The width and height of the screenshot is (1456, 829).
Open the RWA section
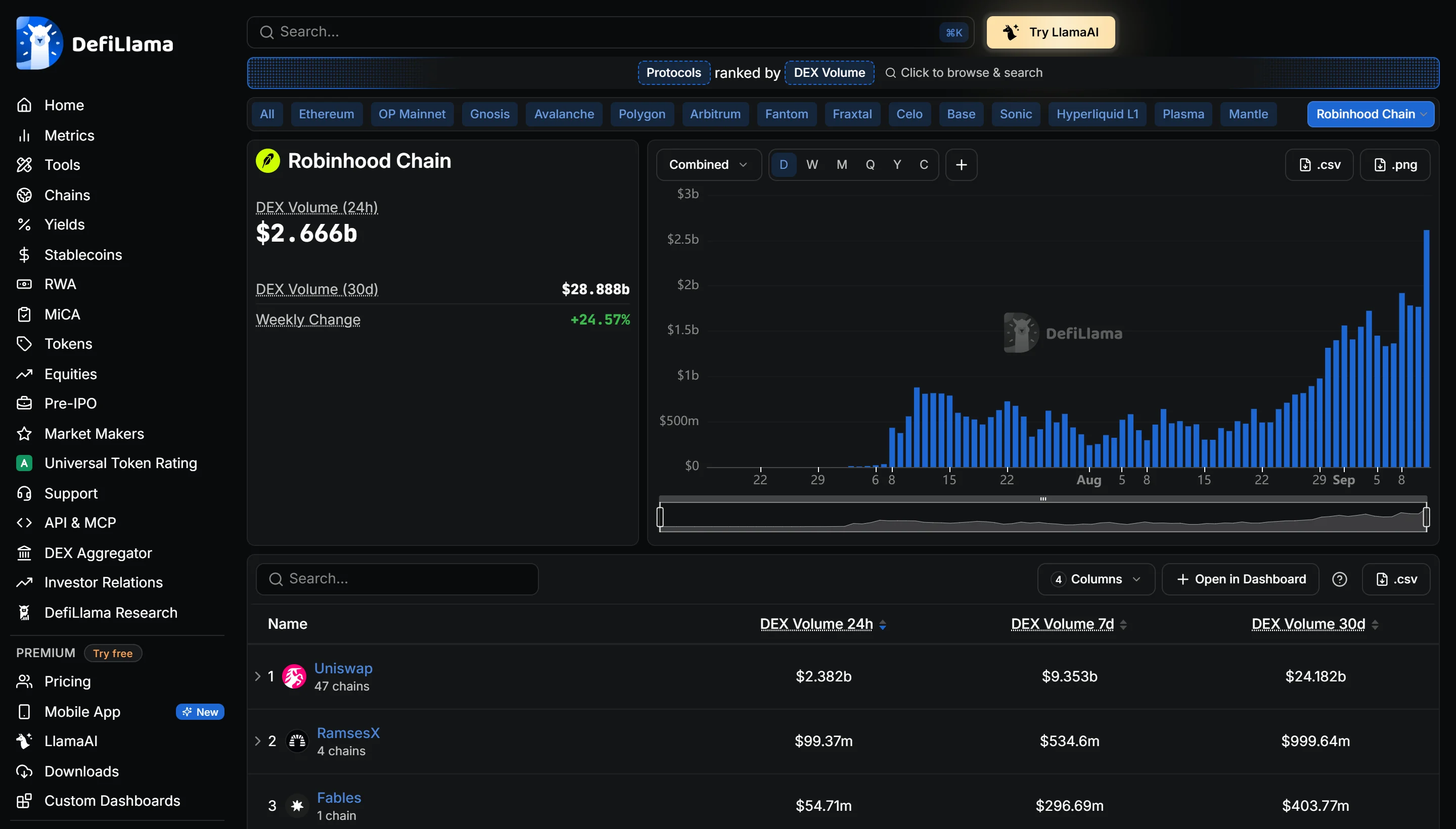[60, 284]
